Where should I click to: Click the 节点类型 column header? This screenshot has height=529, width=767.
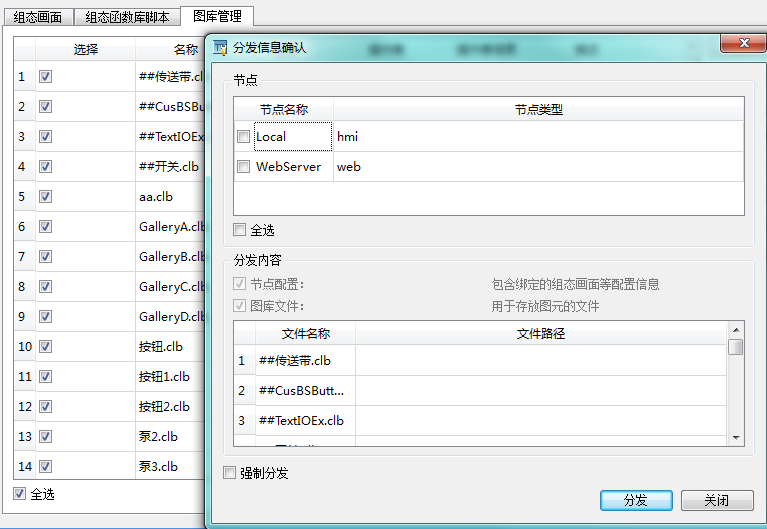539,110
